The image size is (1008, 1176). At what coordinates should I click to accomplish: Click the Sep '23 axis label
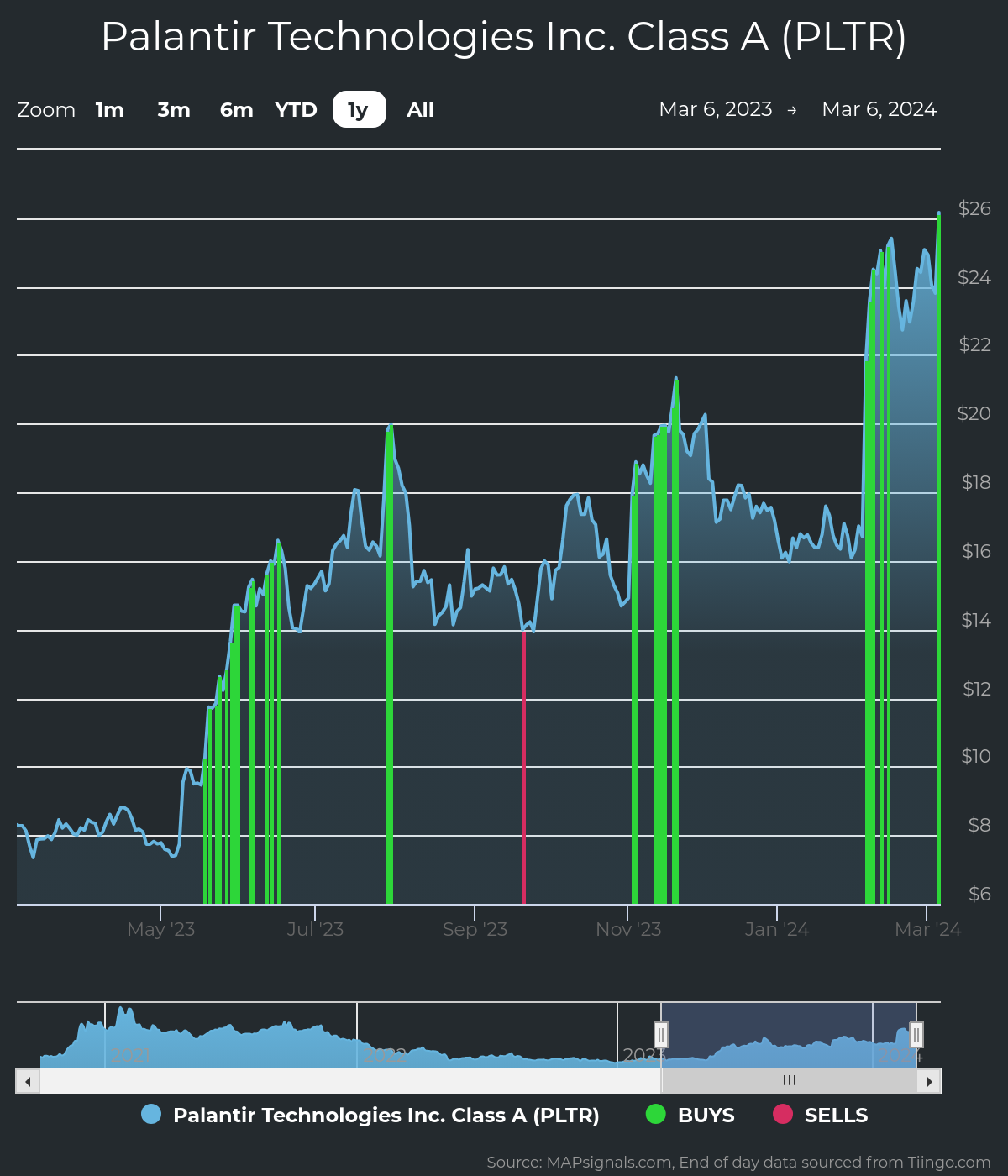point(475,929)
